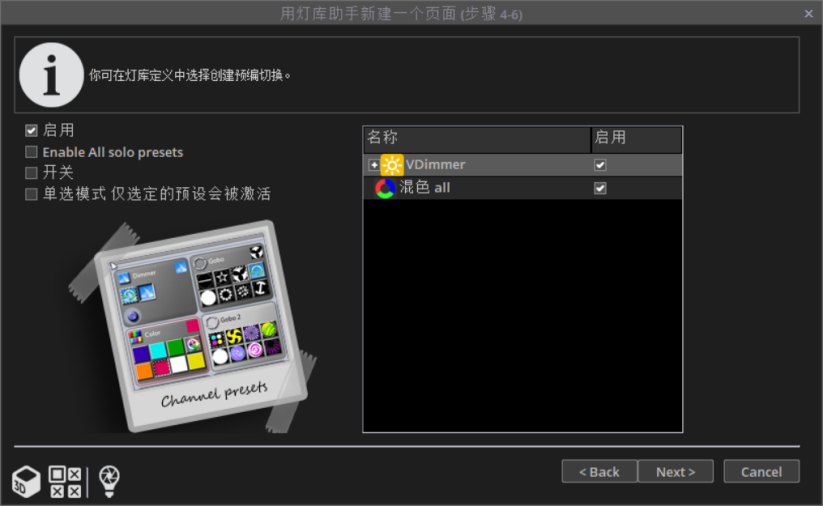Click the 启用 column header

pos(636,138)
